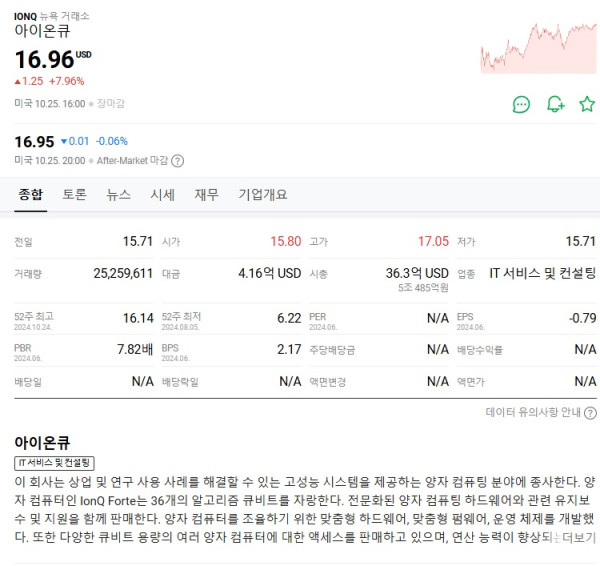Select the PBR value 7.82배
Viewport: 600px width, 566px height.
pos(135,349)
